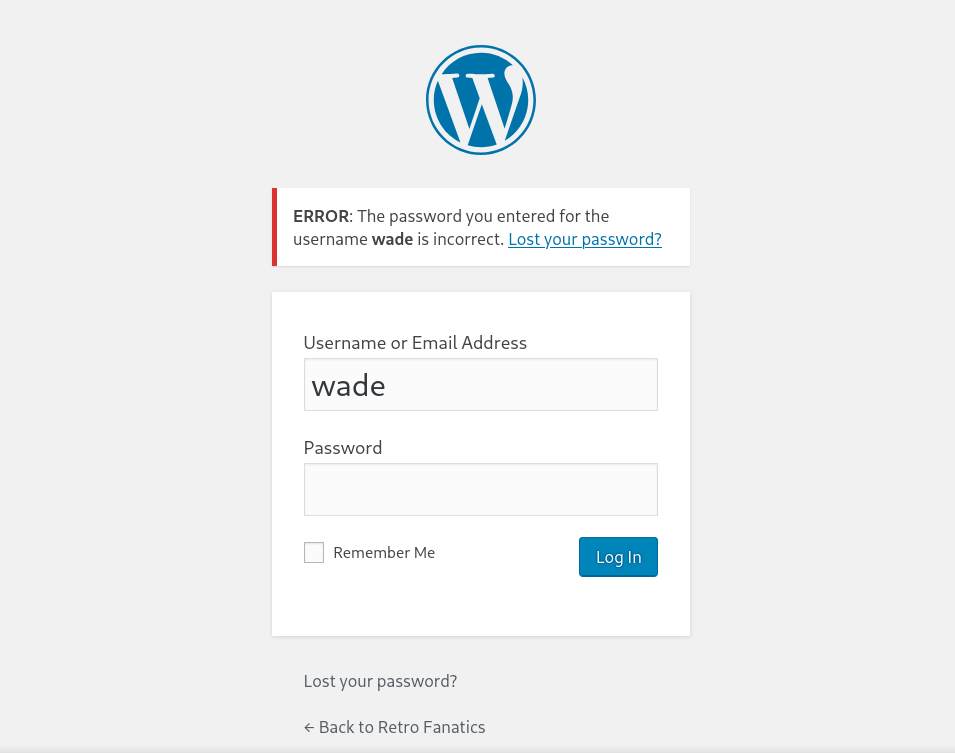This screenshot has width=955, height=753.
Task: Click the Username or Email Address label
Action: 415,343
